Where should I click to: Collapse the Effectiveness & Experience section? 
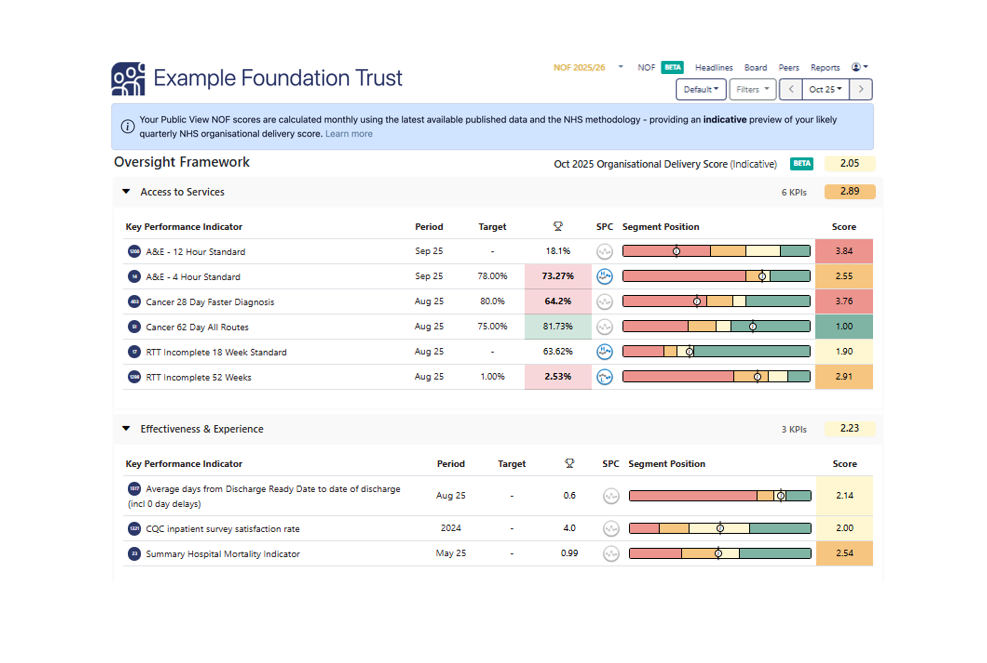(126, 429)
